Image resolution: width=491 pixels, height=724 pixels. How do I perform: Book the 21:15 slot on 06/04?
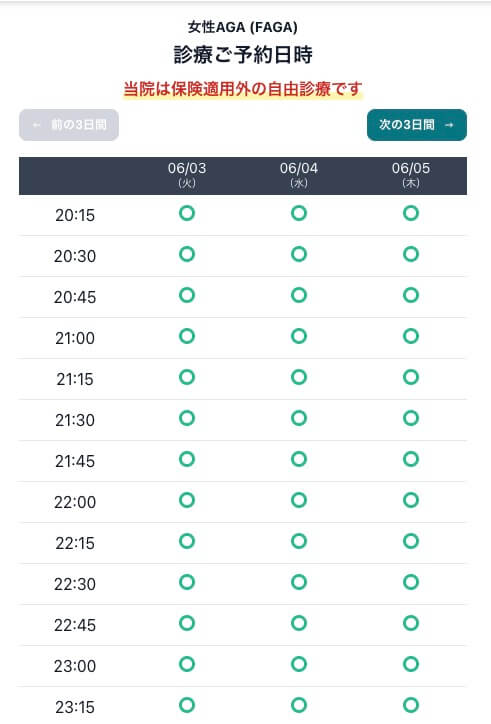click(299, 377)
